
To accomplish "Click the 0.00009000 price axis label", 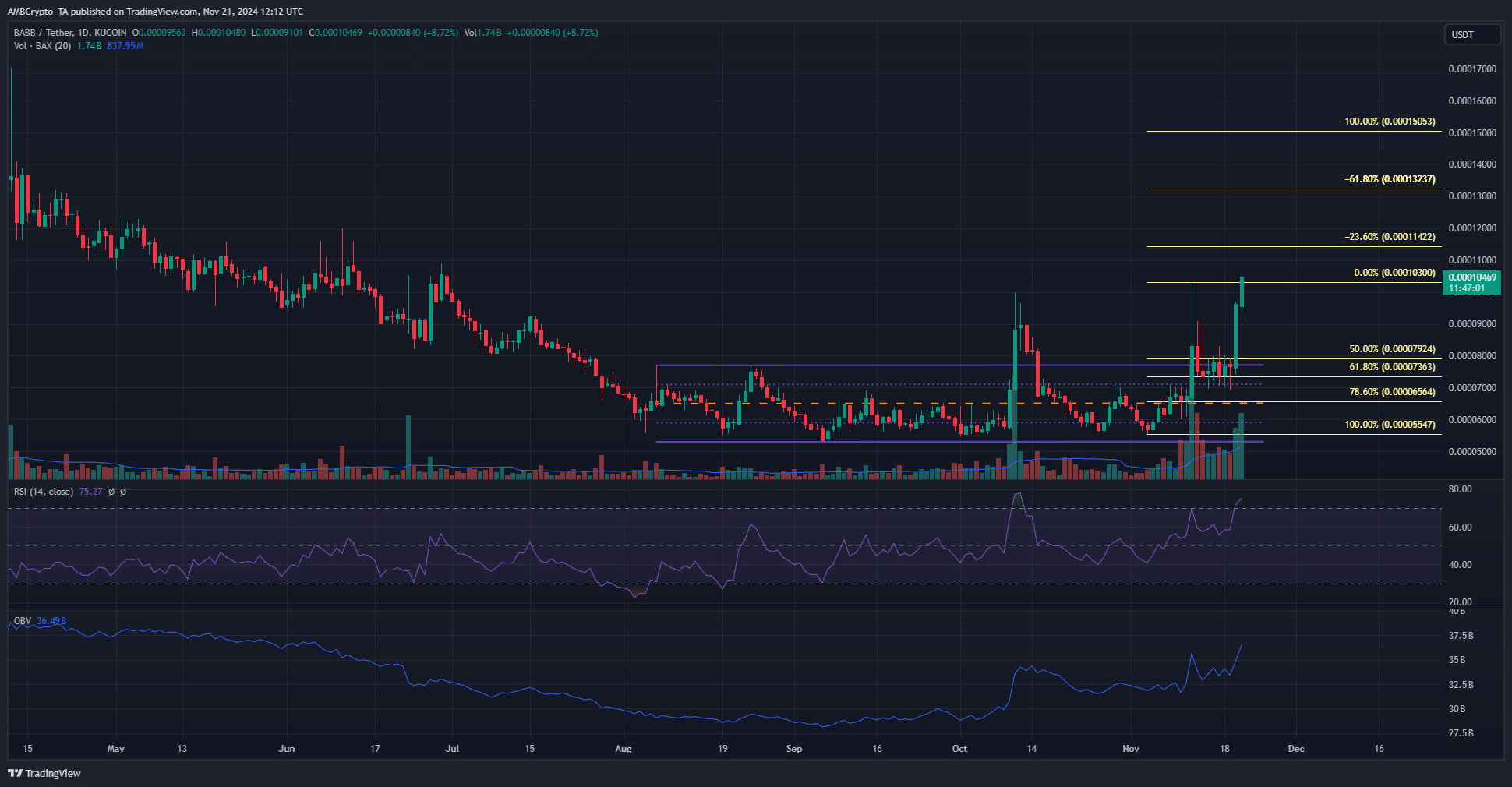I will click(x=1472, y=324).
